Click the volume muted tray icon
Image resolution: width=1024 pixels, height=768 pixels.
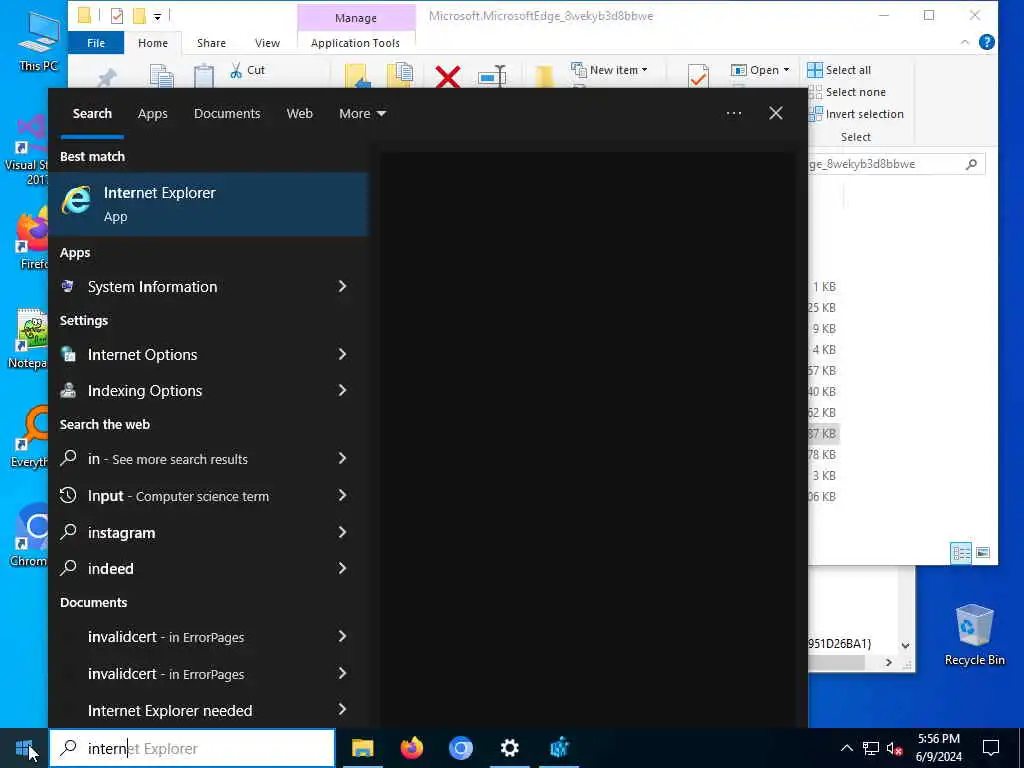[x=895, y=748]
